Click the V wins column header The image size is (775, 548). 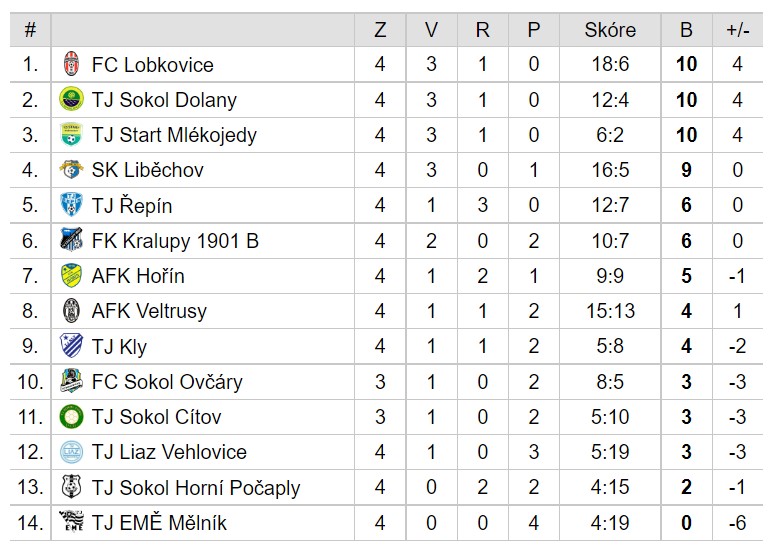[x=431, y=30]
